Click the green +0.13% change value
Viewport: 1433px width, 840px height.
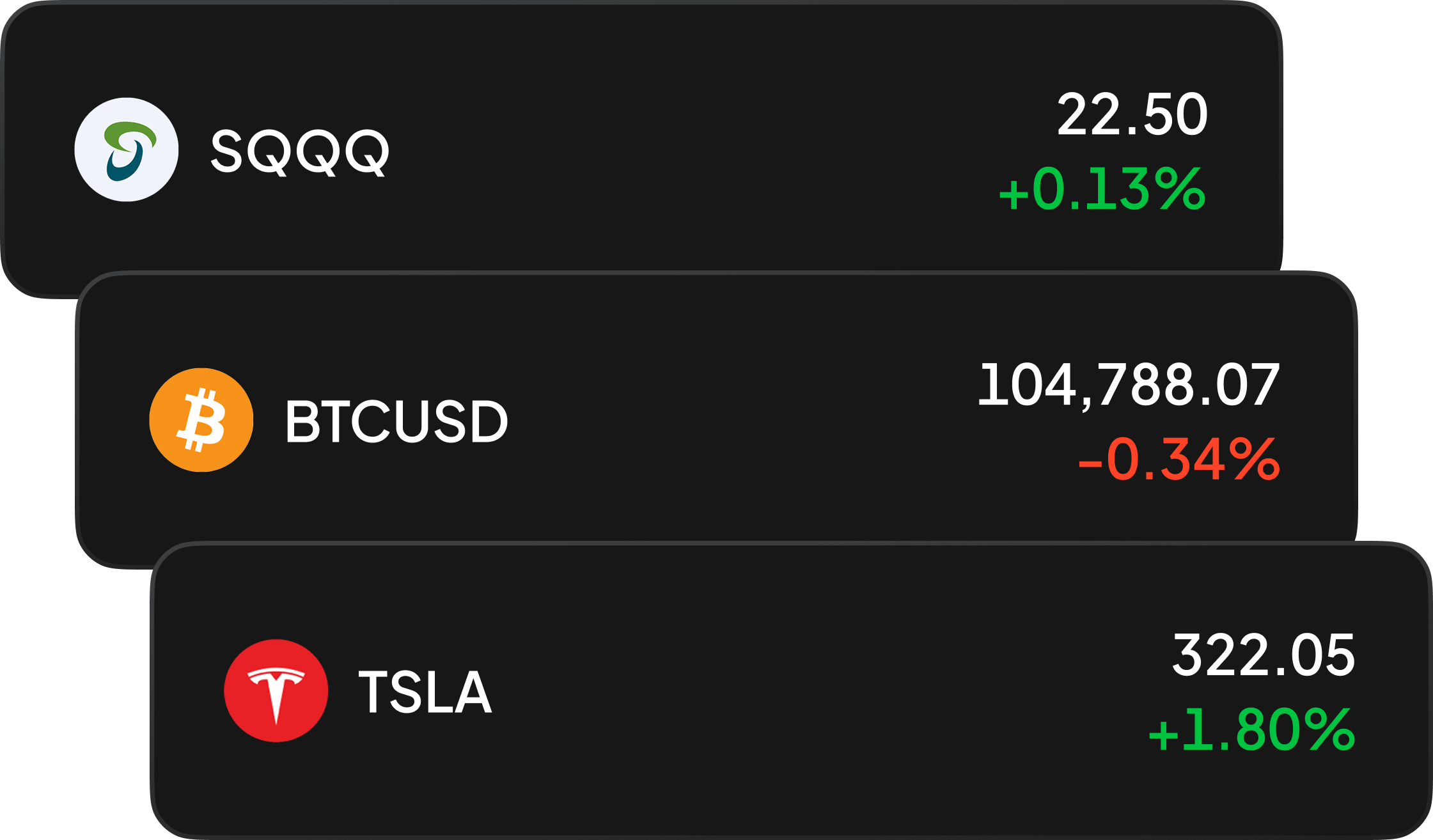(1102, 189)
